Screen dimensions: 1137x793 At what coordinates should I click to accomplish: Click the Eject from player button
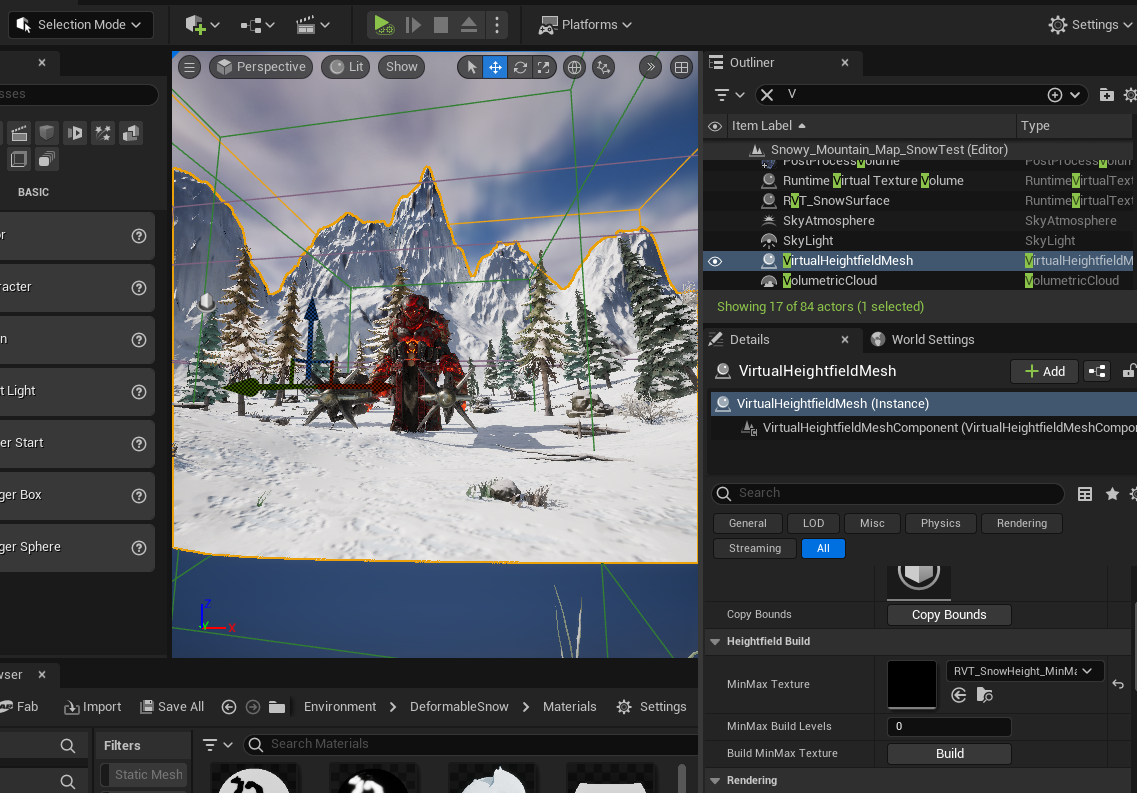(469, 25)
